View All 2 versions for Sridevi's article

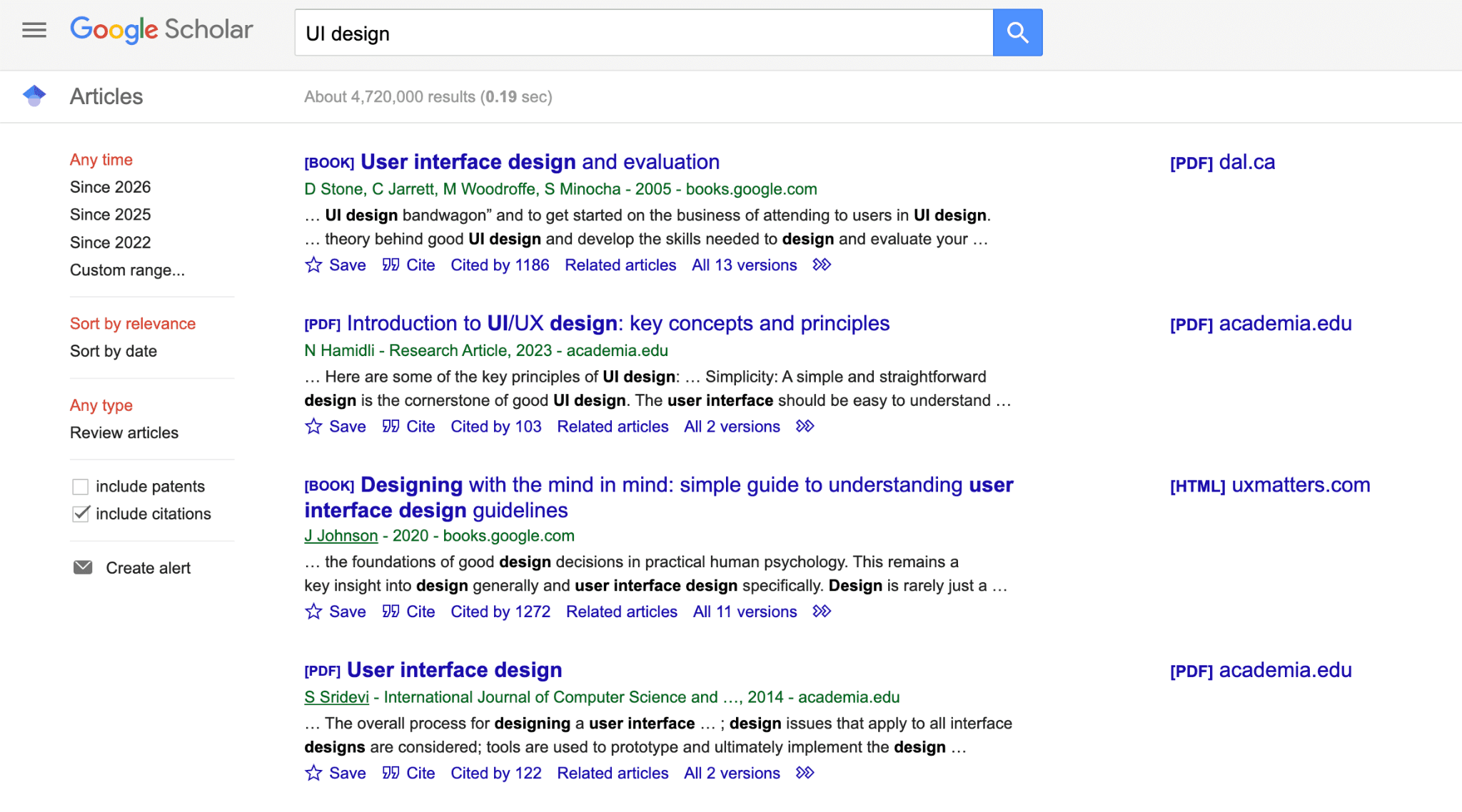click(x=732, y=773)
